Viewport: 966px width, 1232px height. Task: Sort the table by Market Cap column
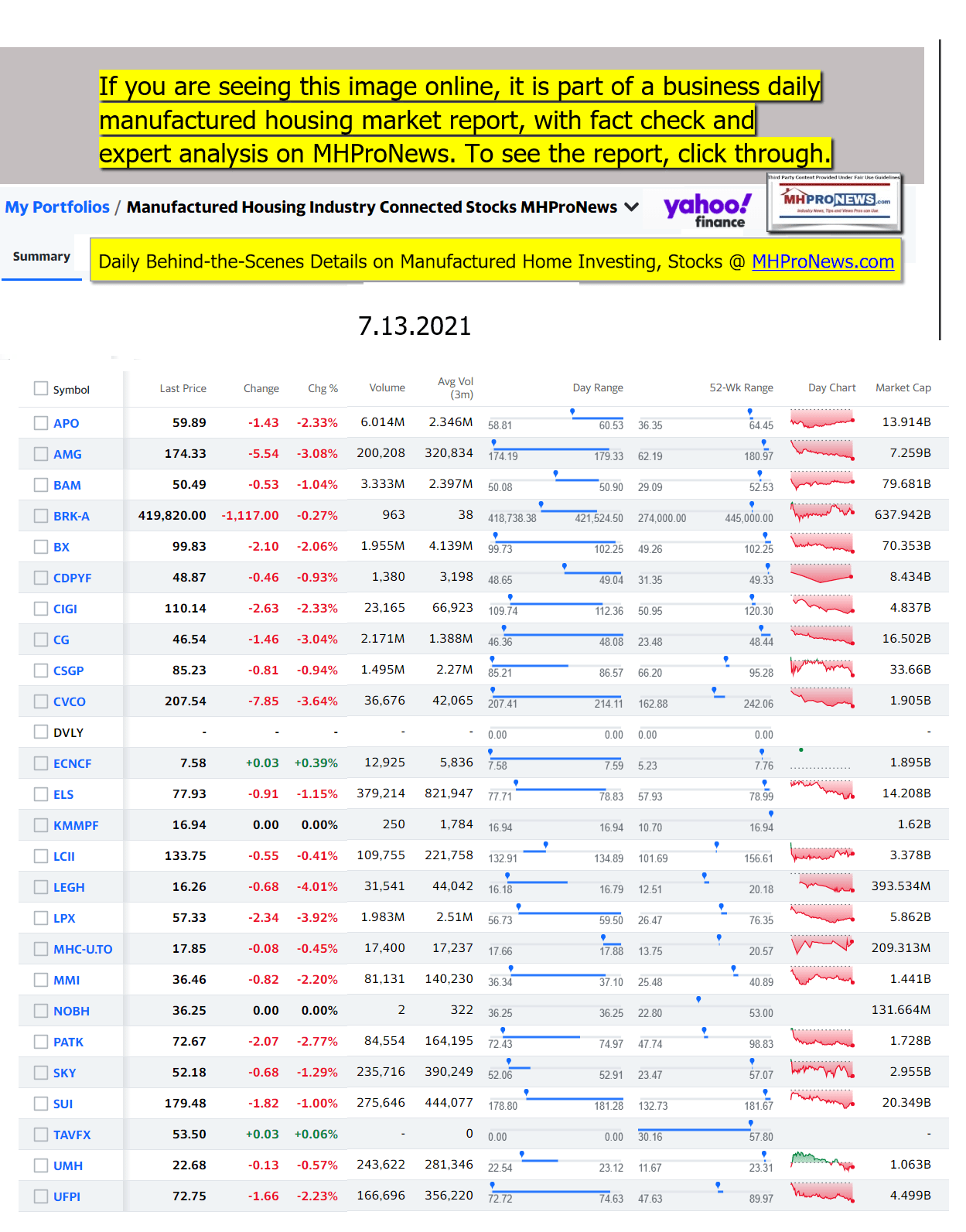coord(903,388)
